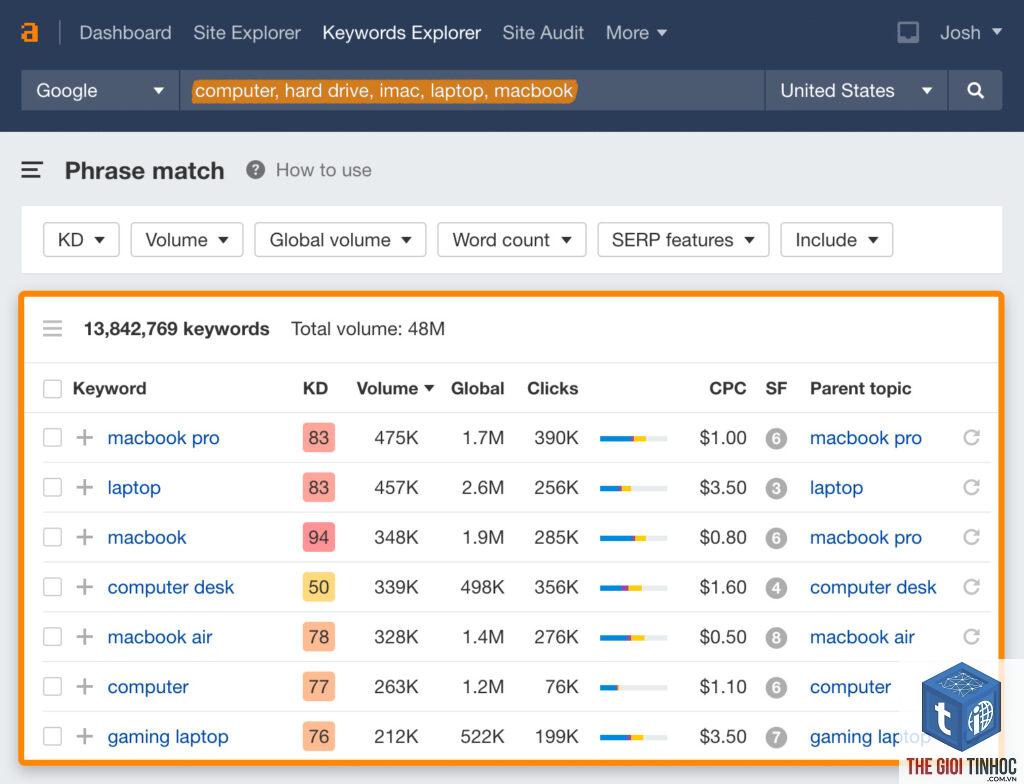Check the computer desk row checkbox
Image resolution: width=1024 pixels, height=784 pixels.
click(52, 586)
